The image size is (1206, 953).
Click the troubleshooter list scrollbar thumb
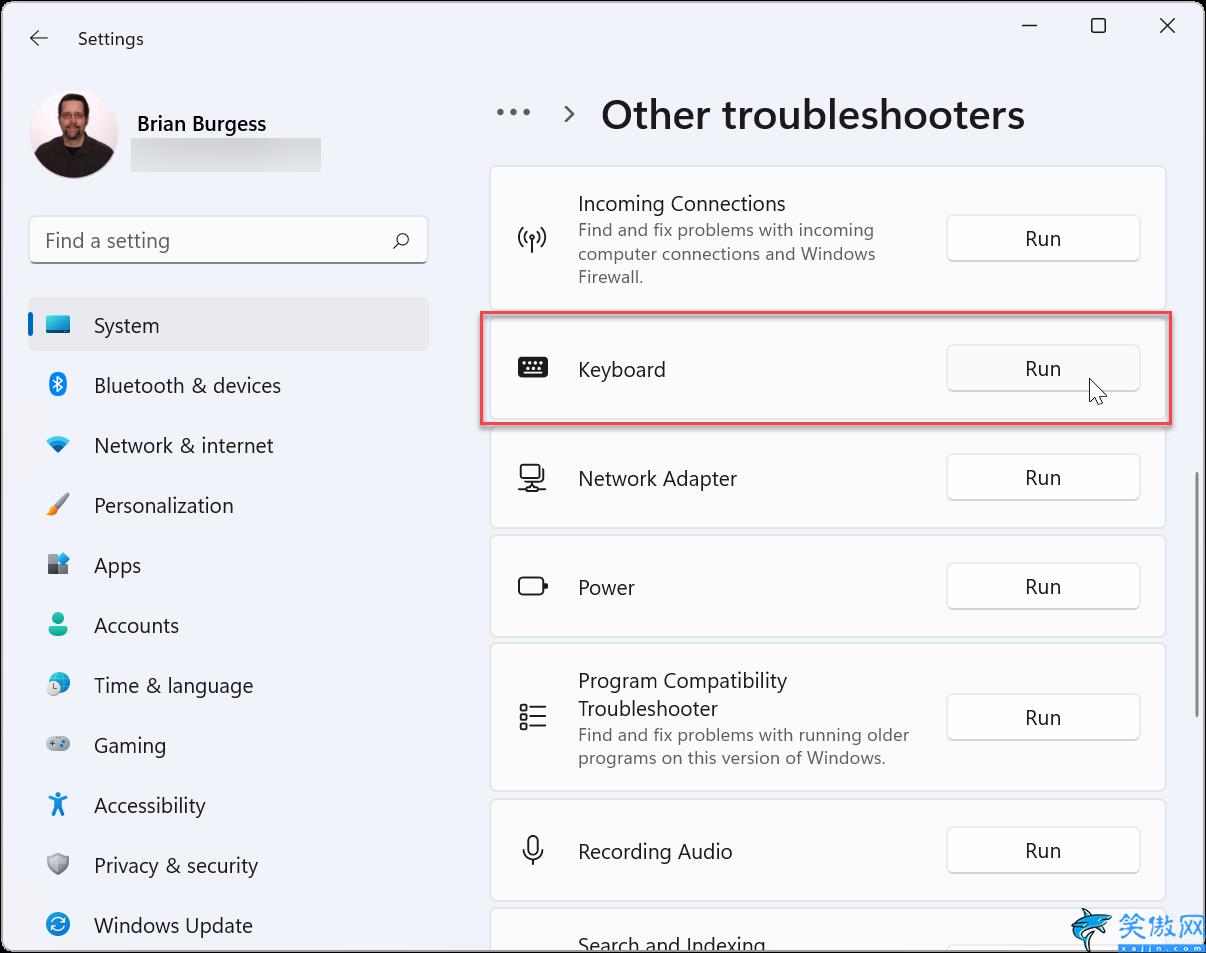(1196, 594)
